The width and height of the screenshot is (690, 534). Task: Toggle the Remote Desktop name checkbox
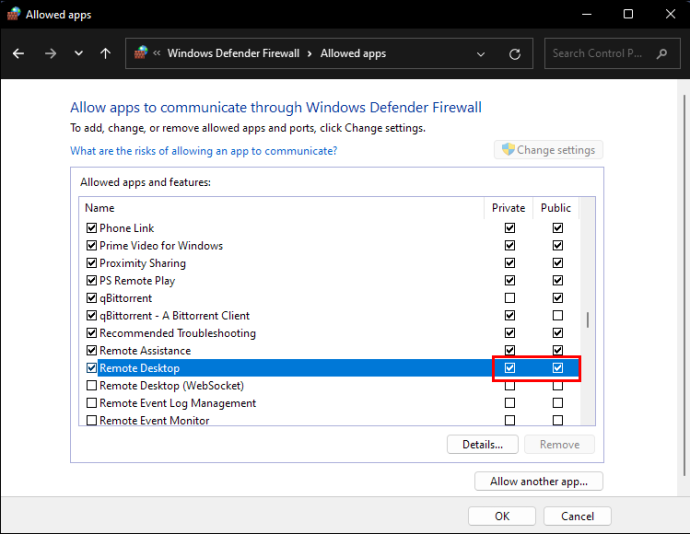tap(92, 368)
